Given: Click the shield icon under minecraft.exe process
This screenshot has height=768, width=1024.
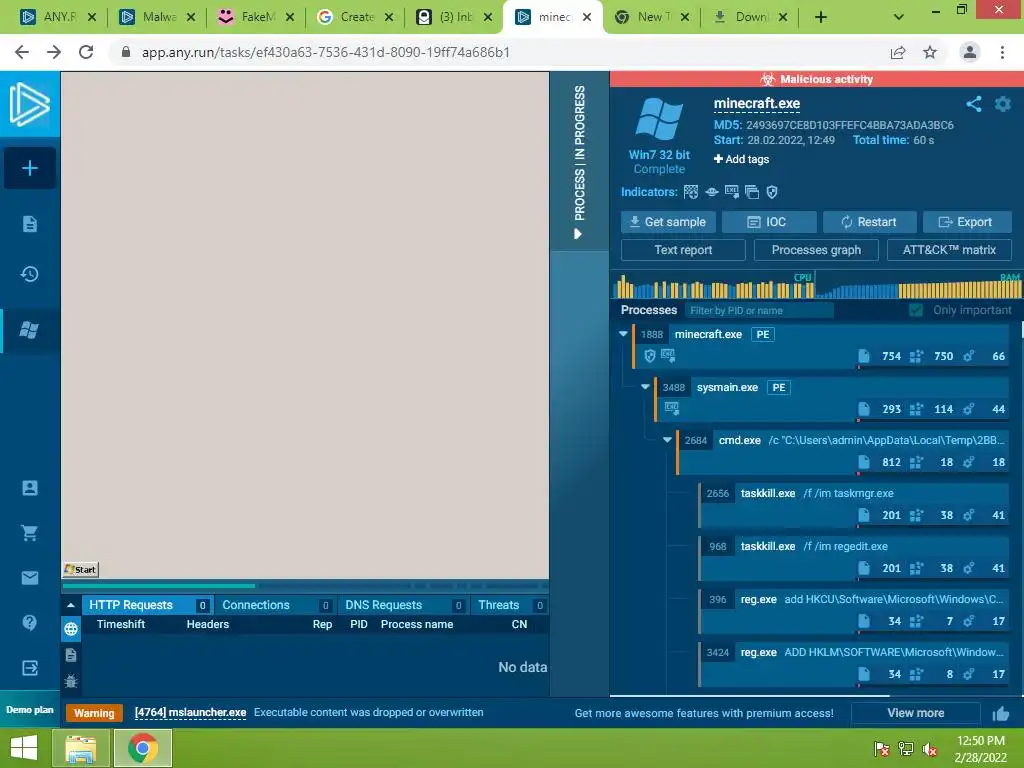Looking at the screenshot, I should pyautogui.click(x=649, y=355).
